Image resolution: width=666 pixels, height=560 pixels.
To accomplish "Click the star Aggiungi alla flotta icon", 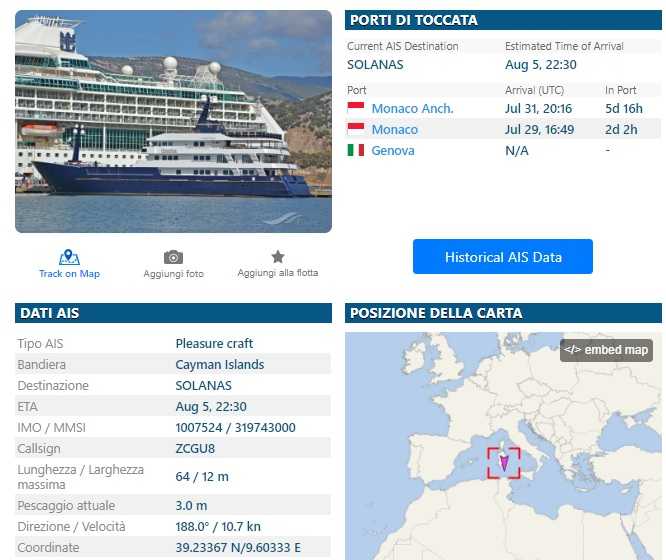I will (278, 256).
